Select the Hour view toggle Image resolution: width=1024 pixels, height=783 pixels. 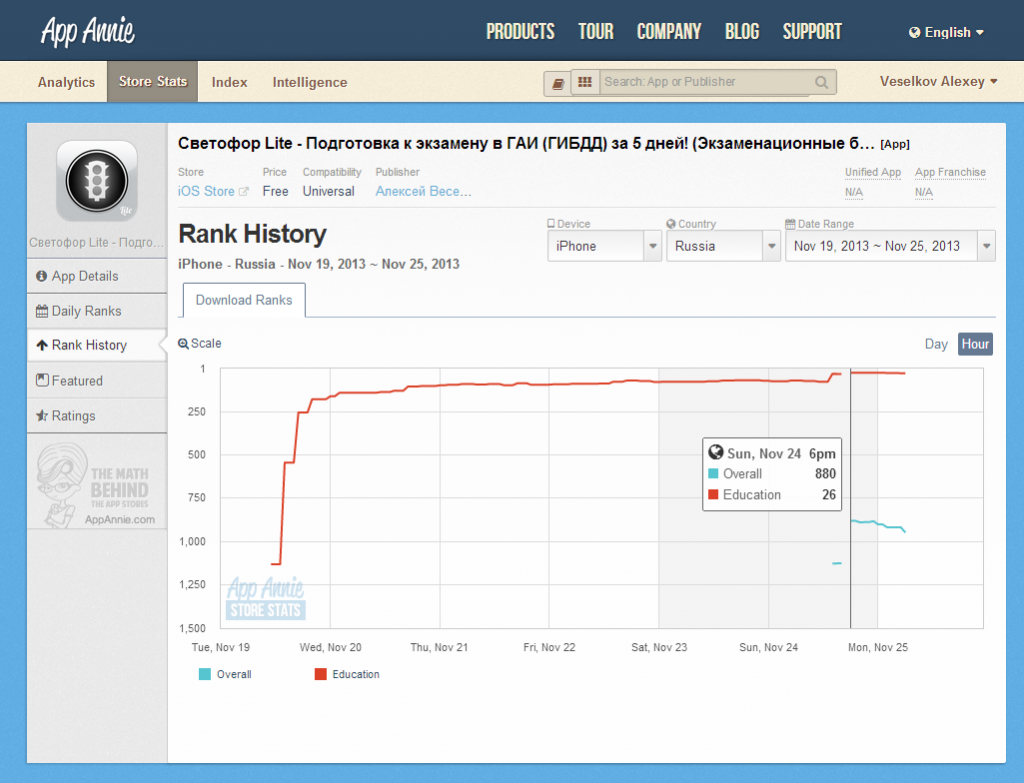[975, 344]
